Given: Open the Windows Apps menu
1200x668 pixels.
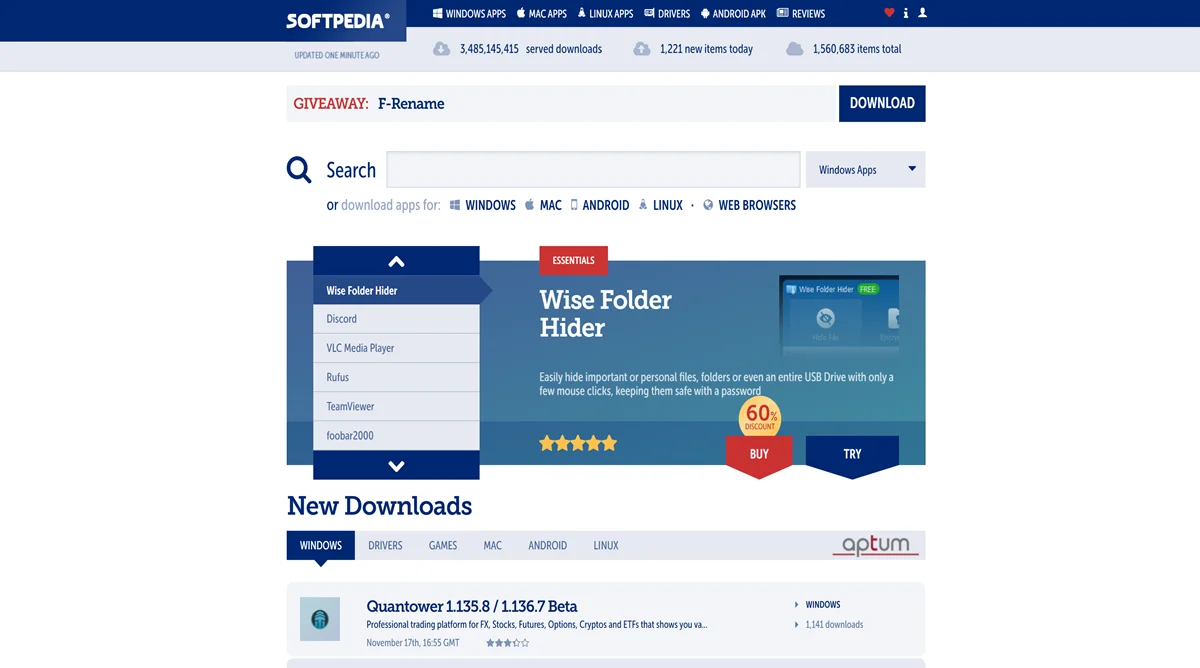Looking at the screenshot, I should 469,14.
